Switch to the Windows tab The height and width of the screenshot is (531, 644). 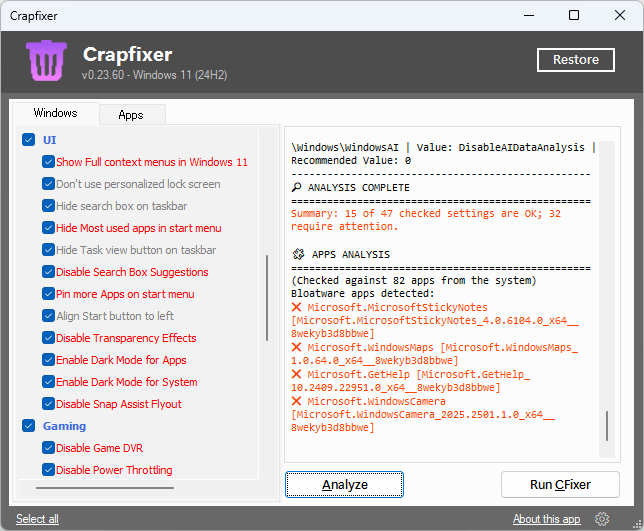click(x=56, y=113)
